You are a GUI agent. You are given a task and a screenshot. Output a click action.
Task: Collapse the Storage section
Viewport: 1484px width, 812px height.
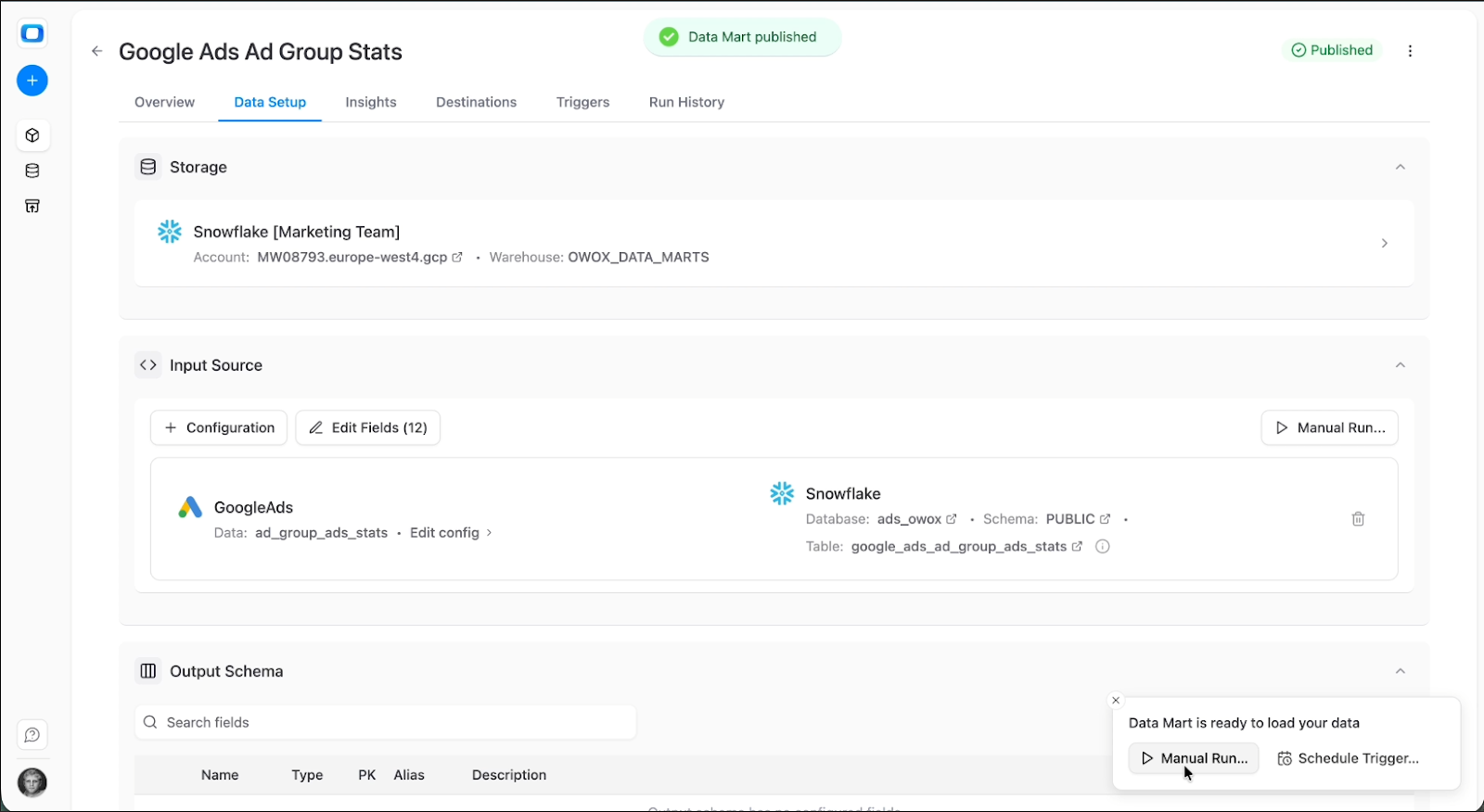(x=1401, y=167)
